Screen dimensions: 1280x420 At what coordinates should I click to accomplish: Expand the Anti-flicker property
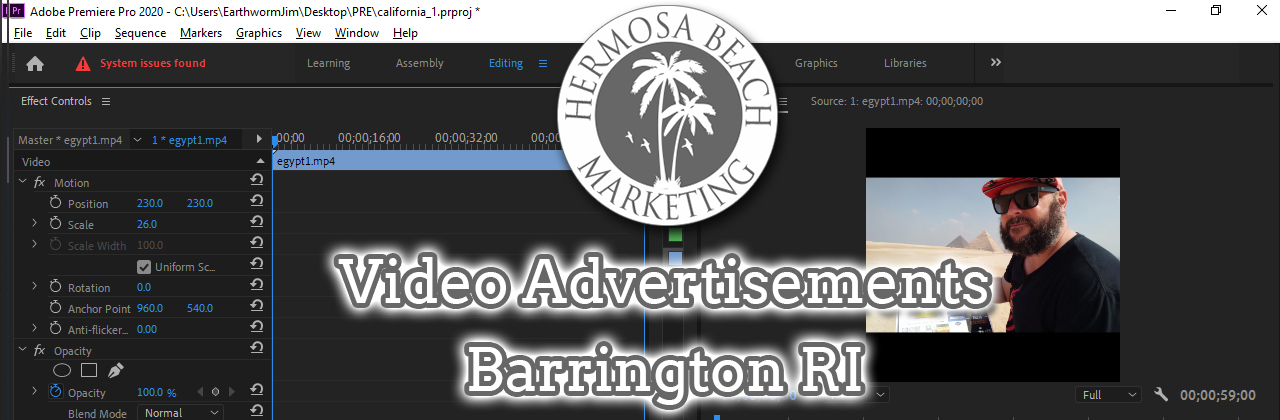click(x=35, y=329)
